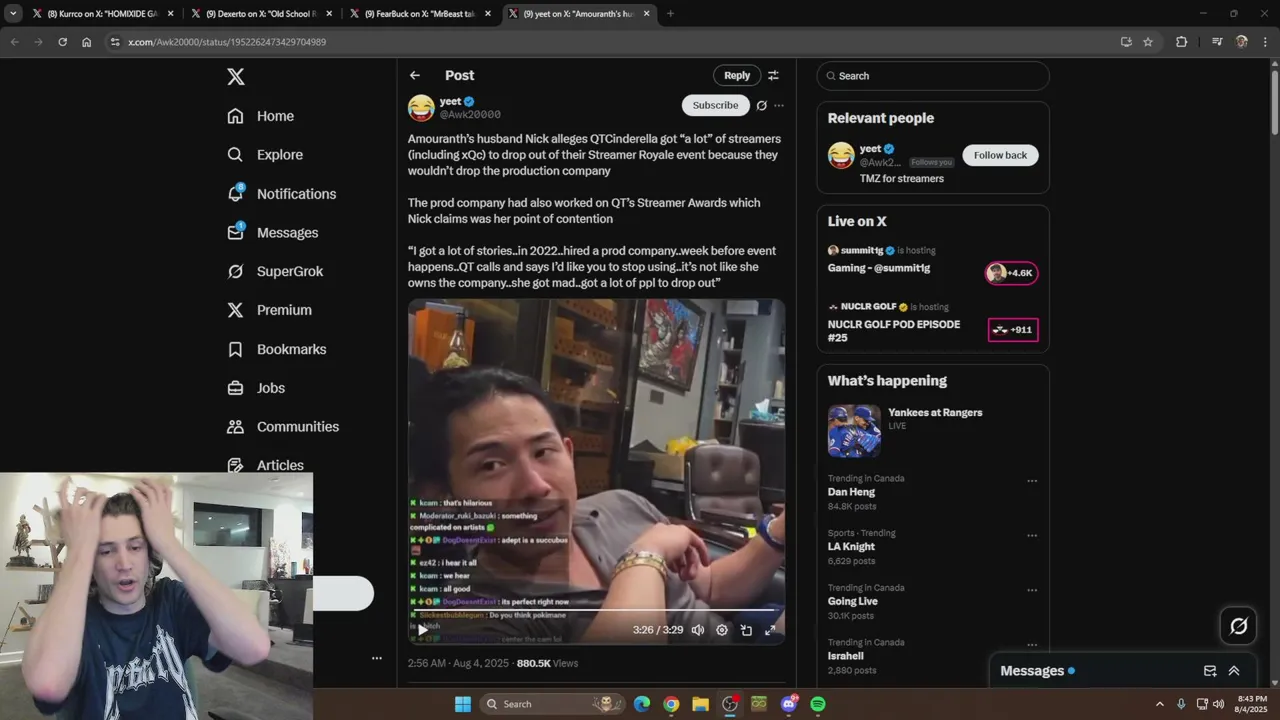Screen dimensions: 1280x720
Task: Open yeet's profile avatar on post
Action: point(421,107)
